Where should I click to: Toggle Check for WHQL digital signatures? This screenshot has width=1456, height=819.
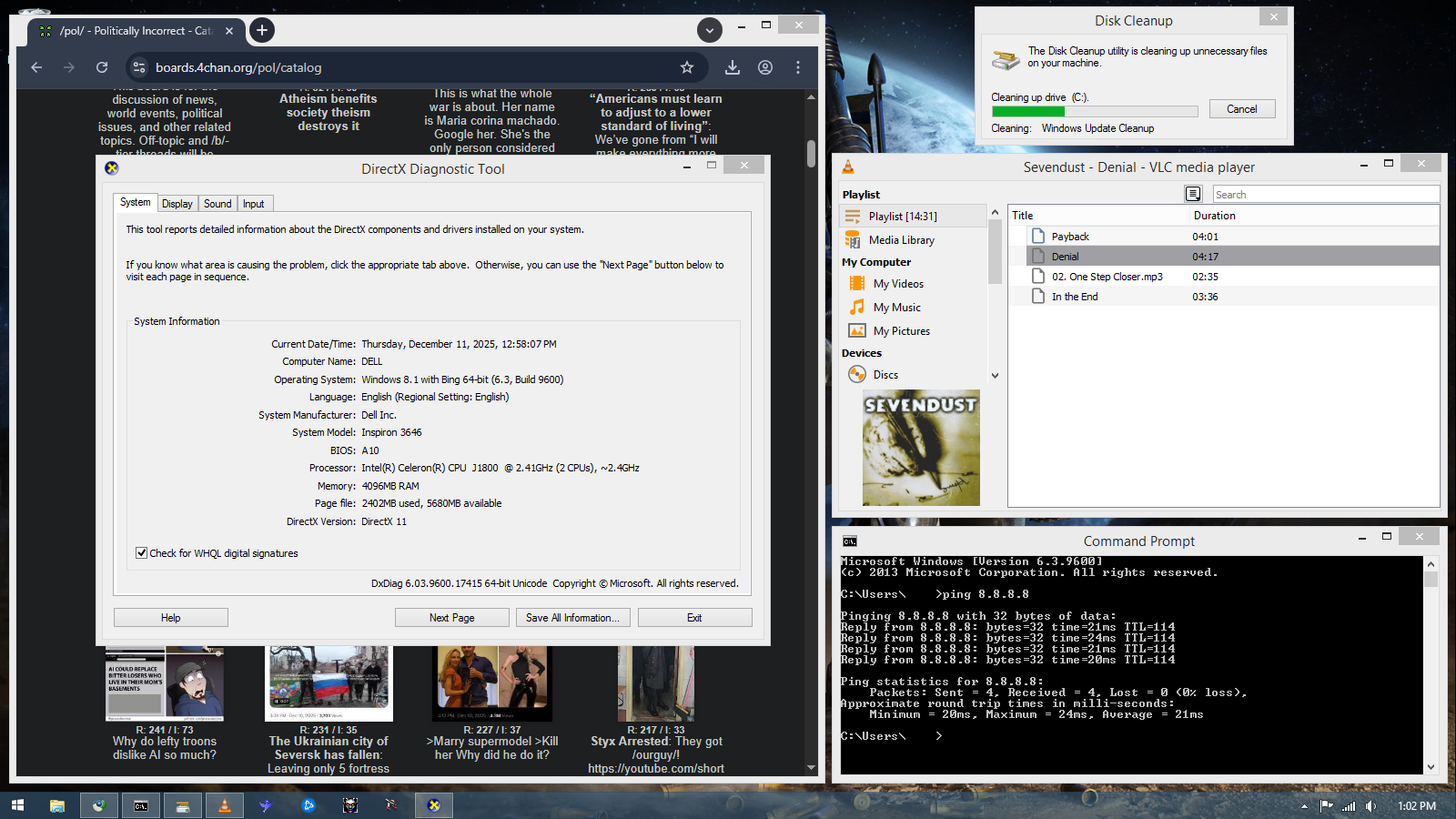pyautogui.click(x=142, y=553)
